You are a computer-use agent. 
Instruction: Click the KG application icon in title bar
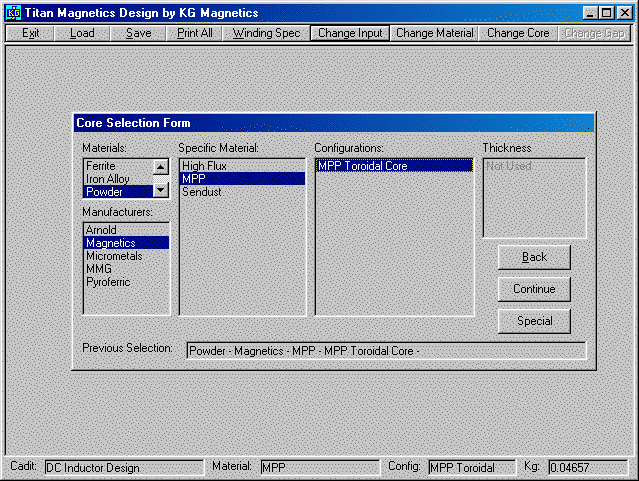[13, 13]
